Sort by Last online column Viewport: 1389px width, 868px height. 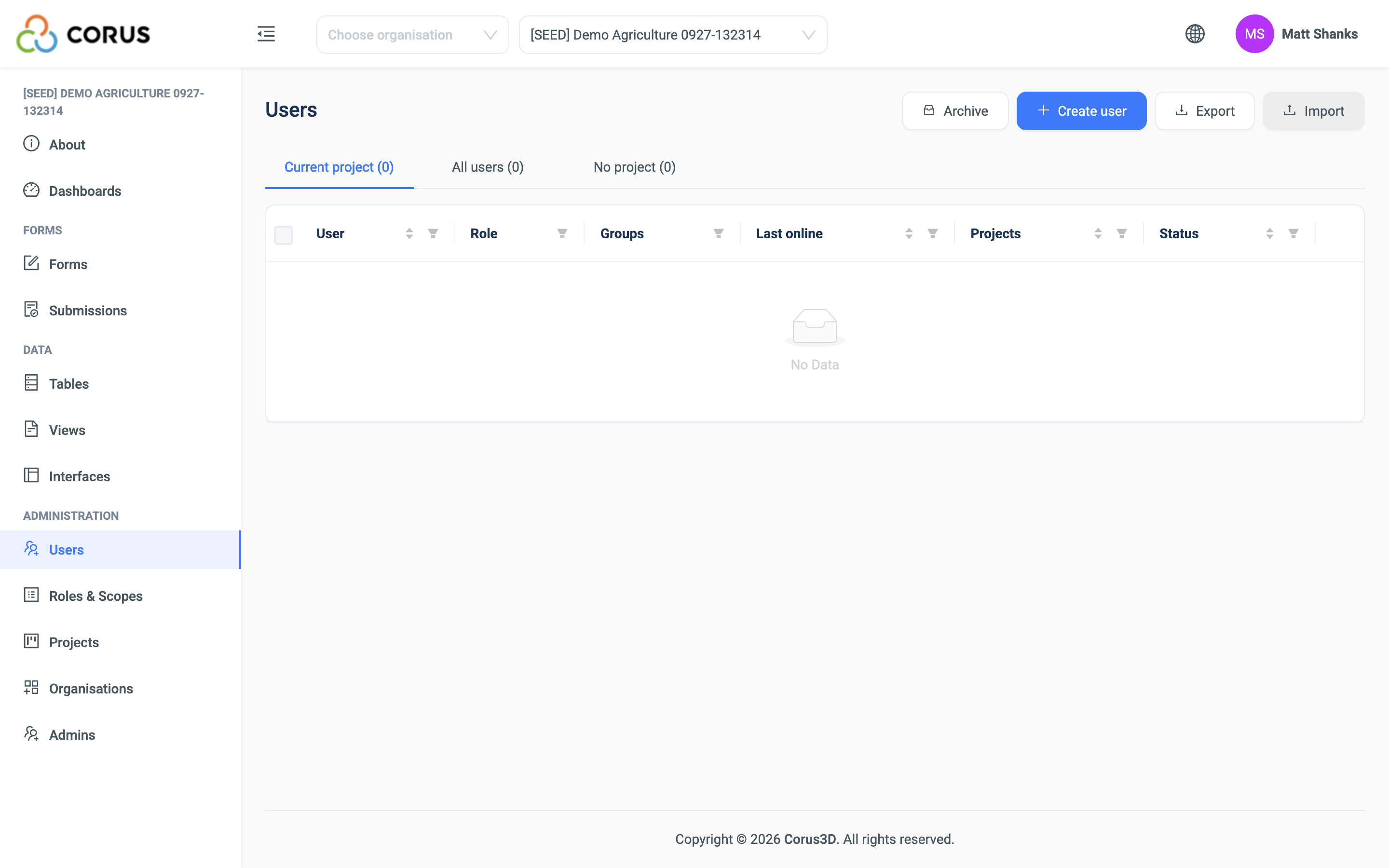point(909,233)
